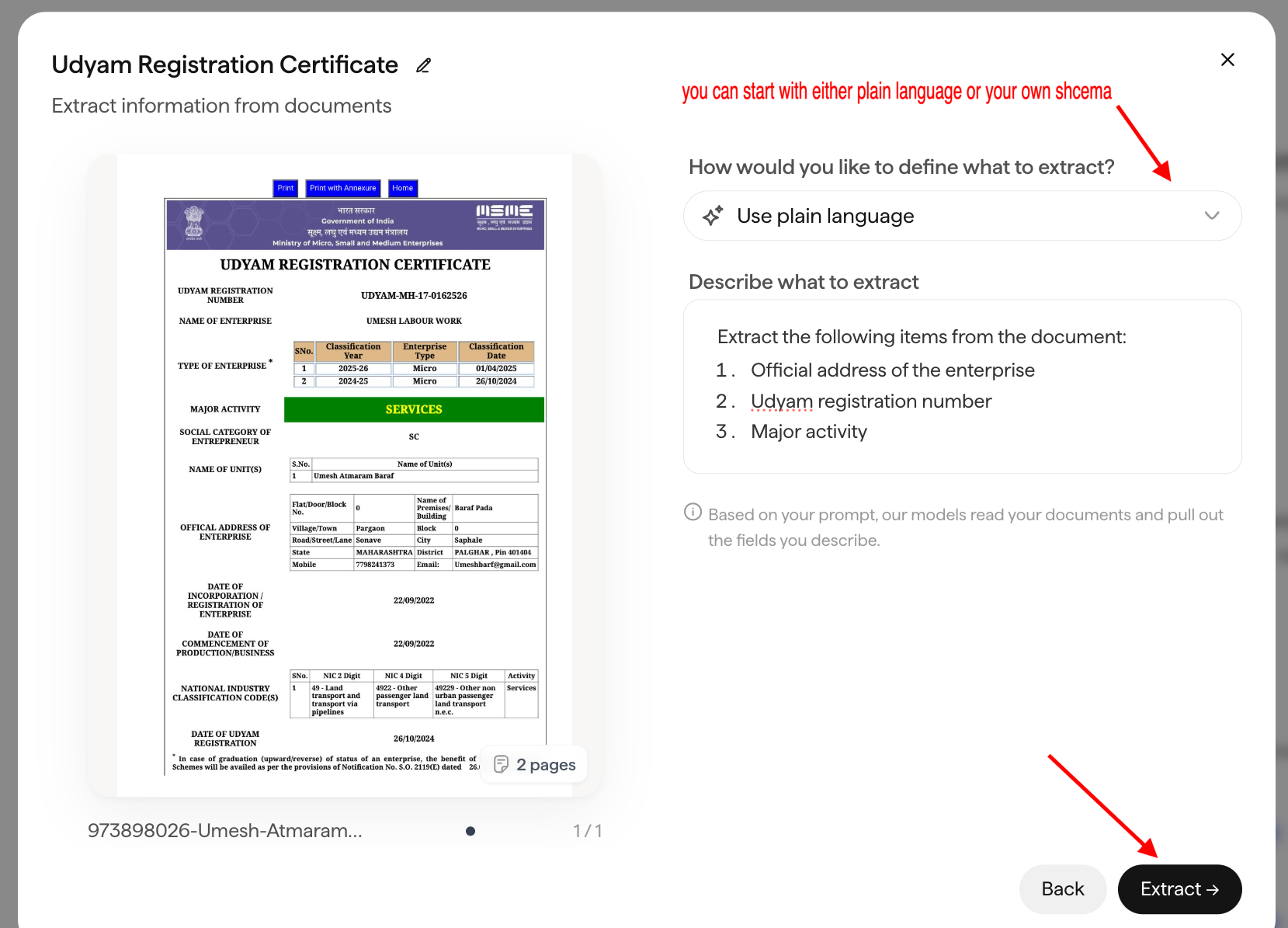The height and width of the screenshot is (928, 1288).
Task: Click 'UDYAM-MH-17-0162526' in the certificate
Action: [x=414, y=295]
